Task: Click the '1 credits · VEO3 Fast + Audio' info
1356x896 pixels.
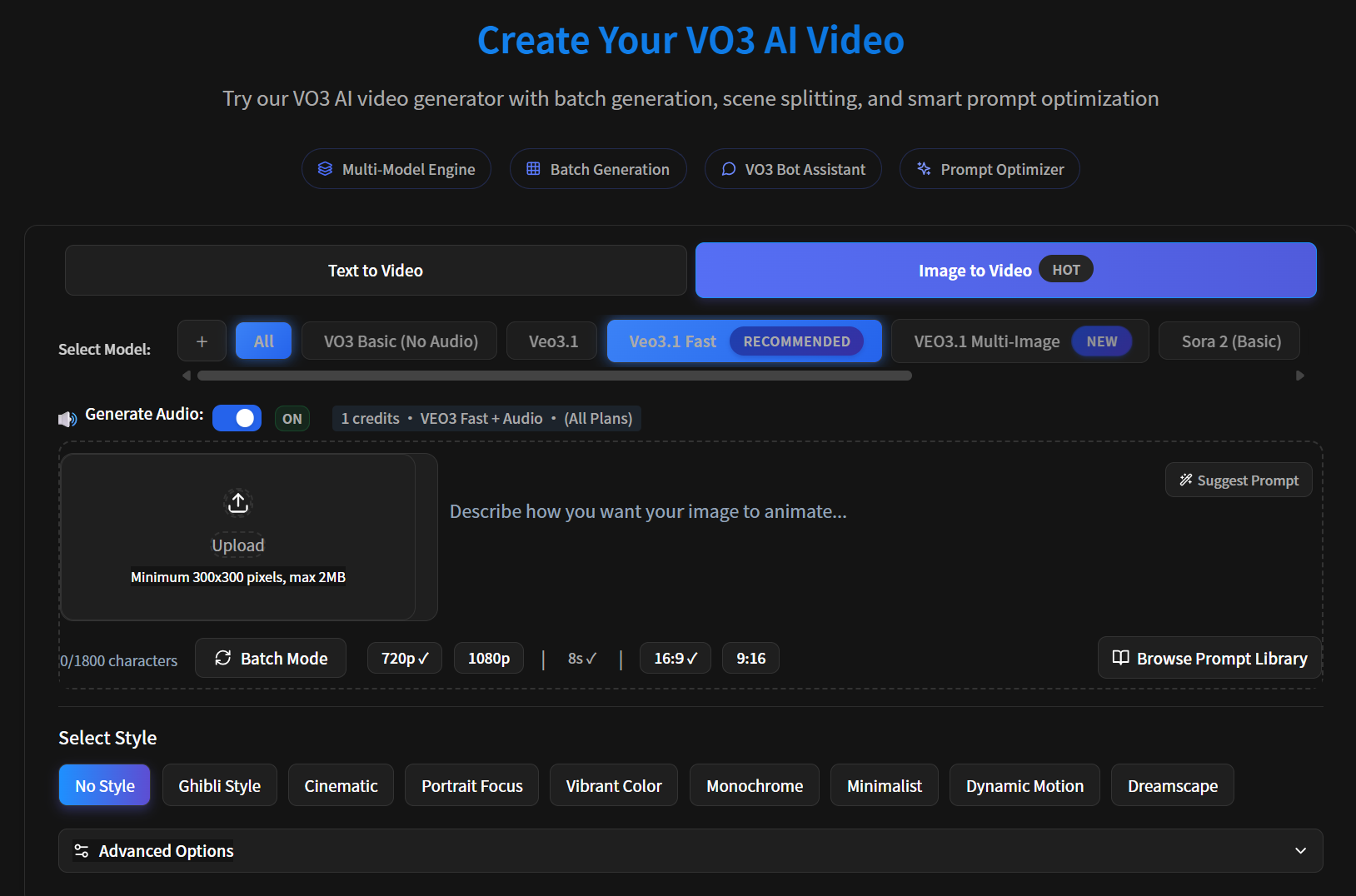Action: (x=486, y=418)
